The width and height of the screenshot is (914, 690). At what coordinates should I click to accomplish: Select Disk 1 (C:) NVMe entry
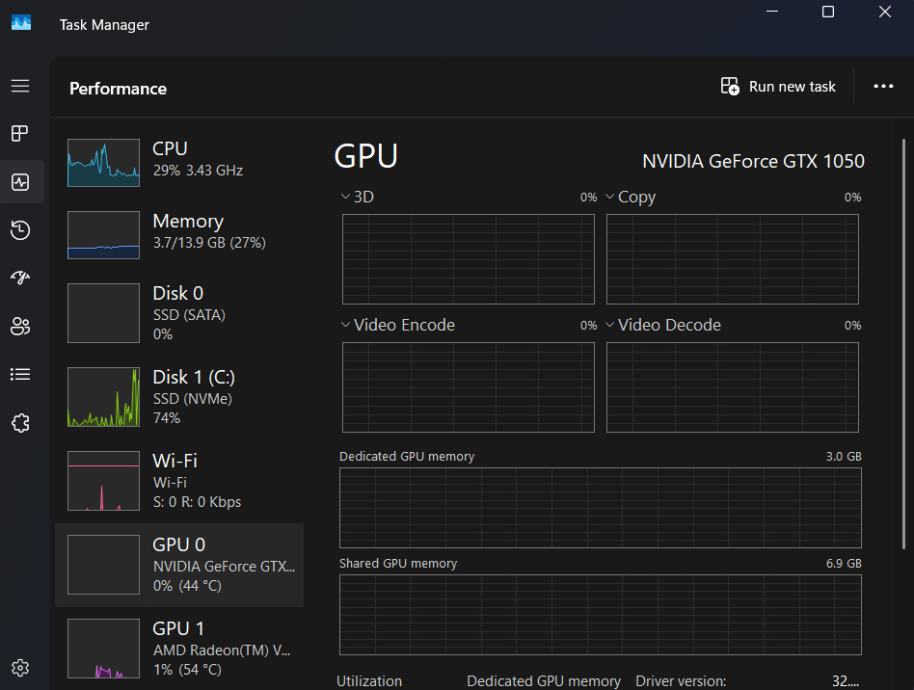click(180, 397)
